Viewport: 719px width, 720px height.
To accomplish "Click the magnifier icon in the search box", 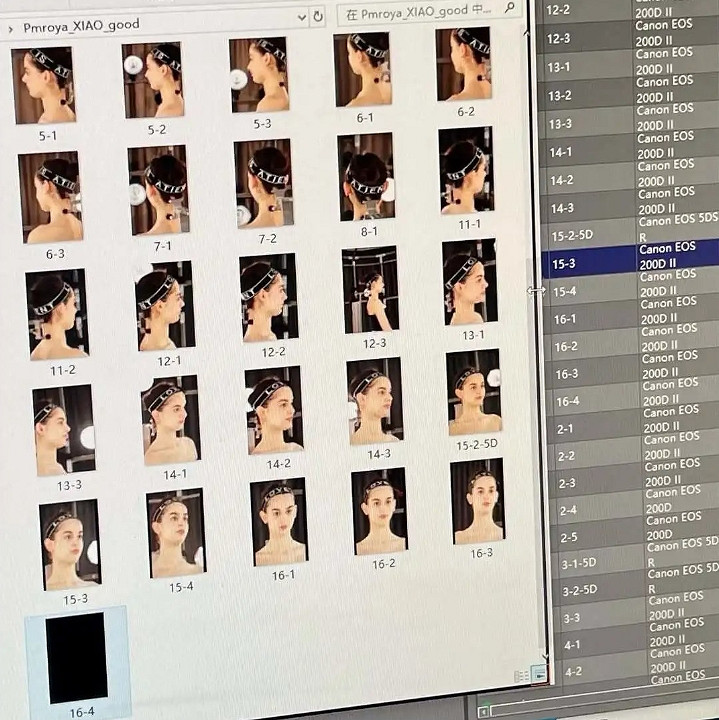I will coord(510,8).
